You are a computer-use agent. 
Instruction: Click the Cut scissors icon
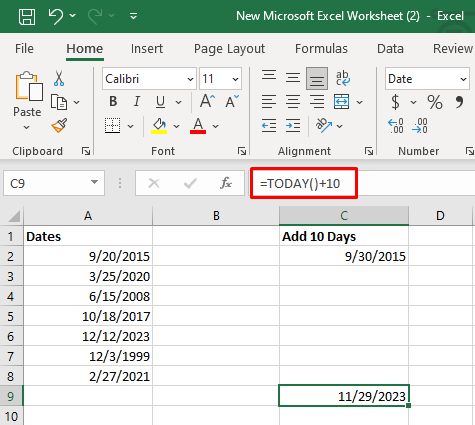(x=59, y=79)
